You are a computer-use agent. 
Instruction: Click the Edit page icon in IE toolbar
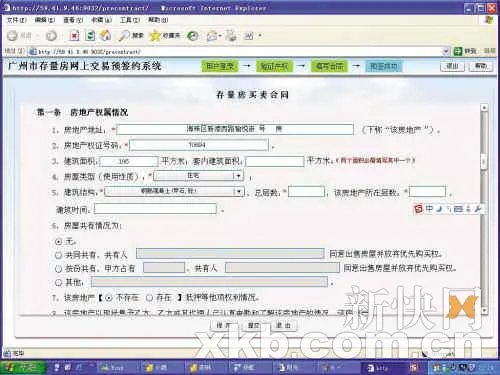coord(249,35)
